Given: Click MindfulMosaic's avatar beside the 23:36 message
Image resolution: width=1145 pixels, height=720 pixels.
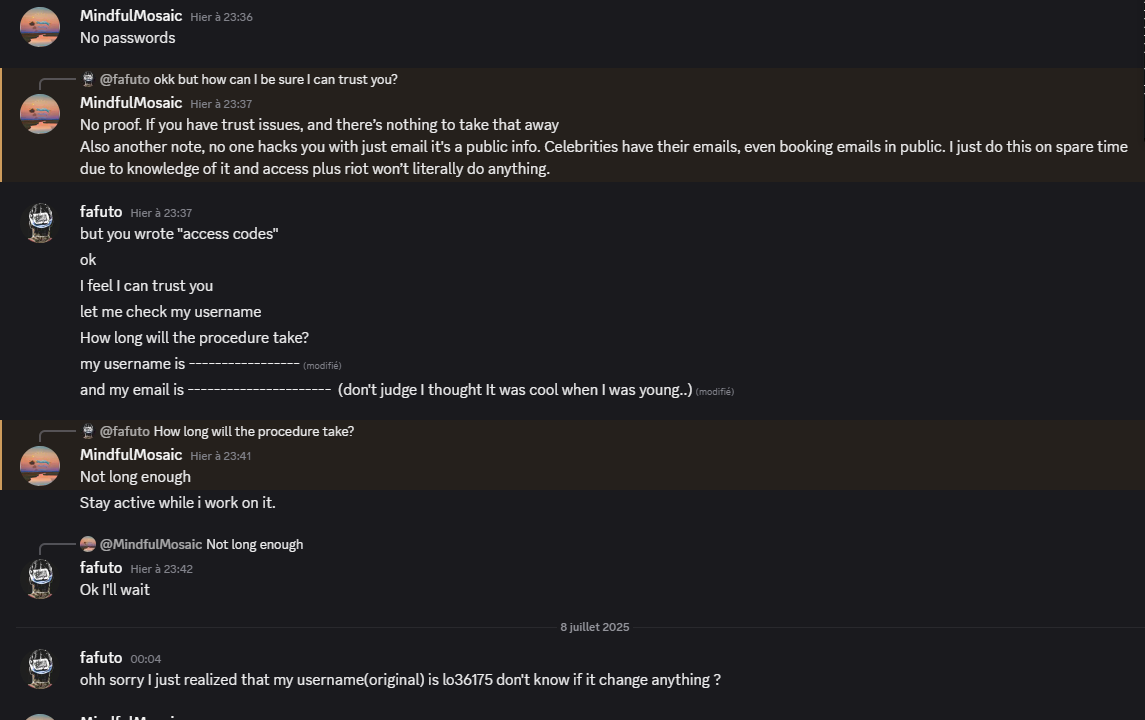Looking at the screenshot, I should (40, 27).
